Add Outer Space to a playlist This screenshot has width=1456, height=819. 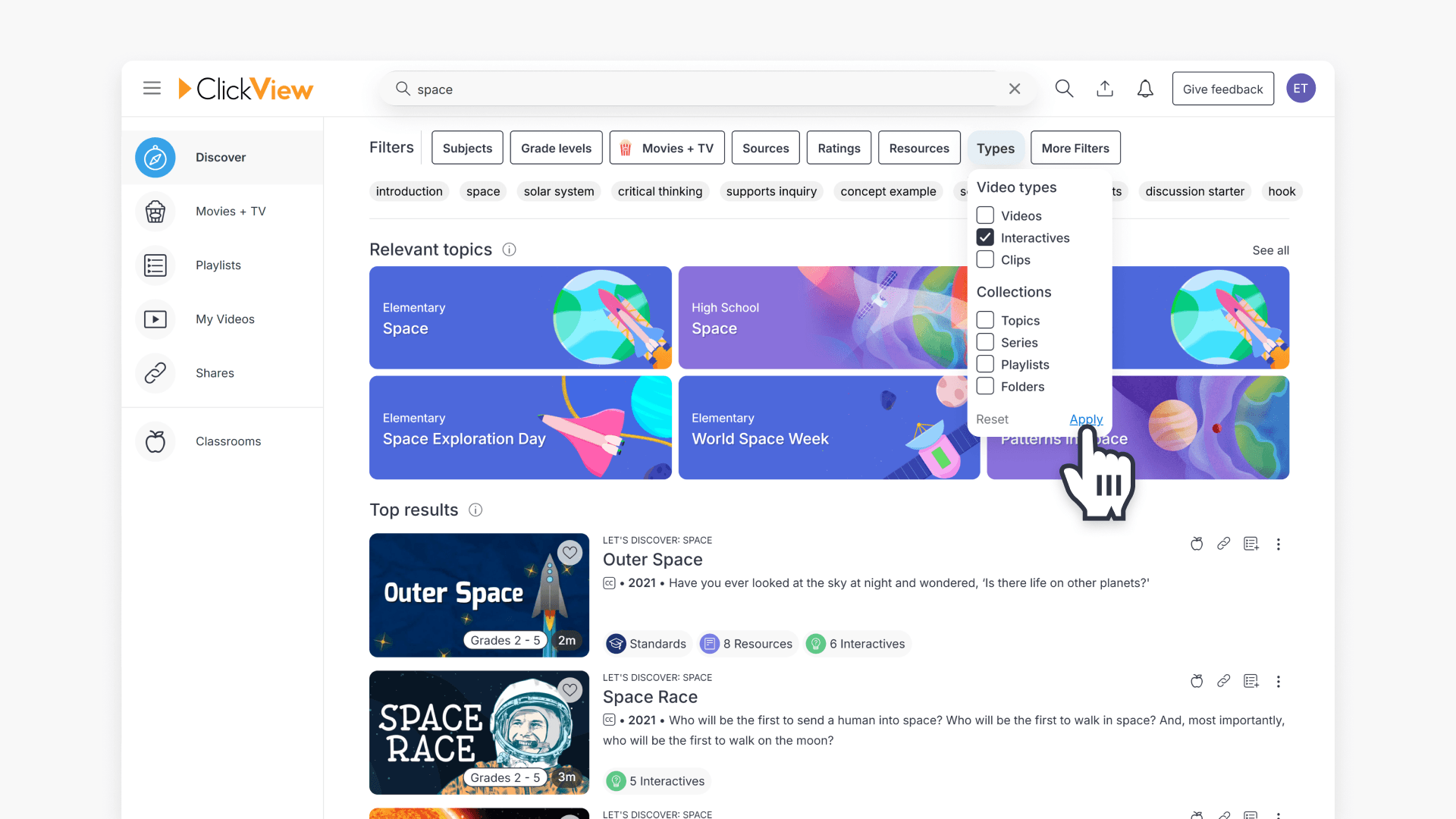[x=1251, y=544]
